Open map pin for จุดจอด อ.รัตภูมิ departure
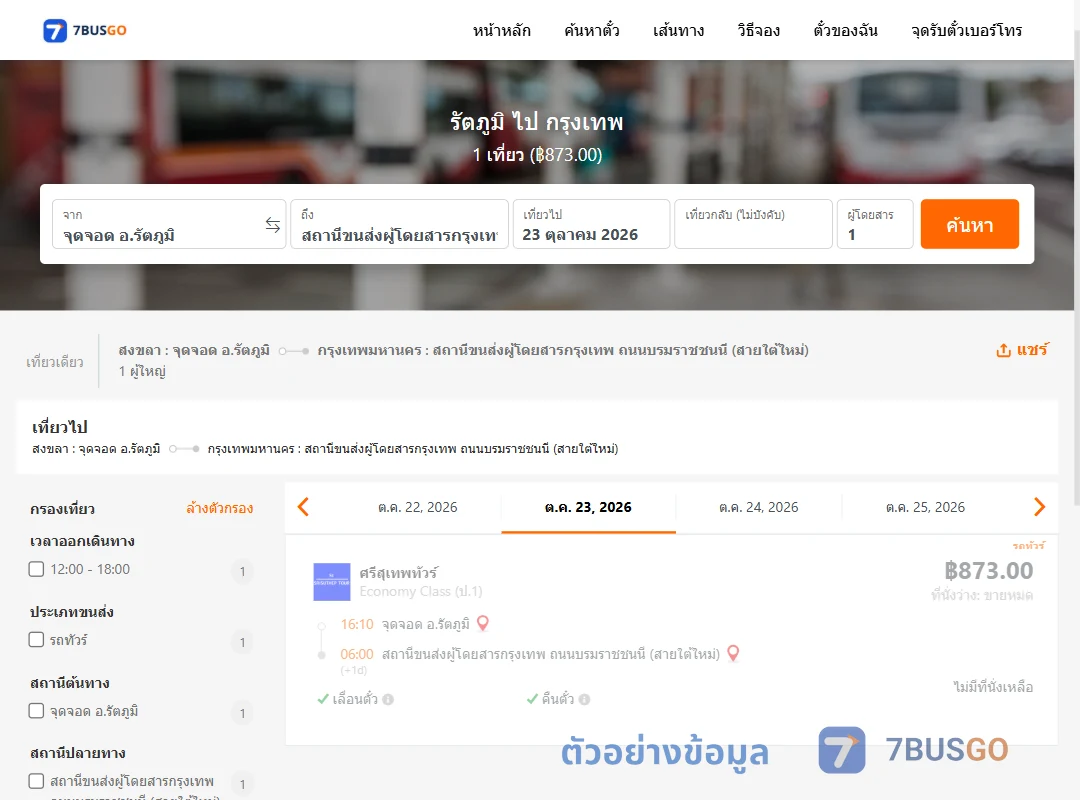 [x=483, y=623]
